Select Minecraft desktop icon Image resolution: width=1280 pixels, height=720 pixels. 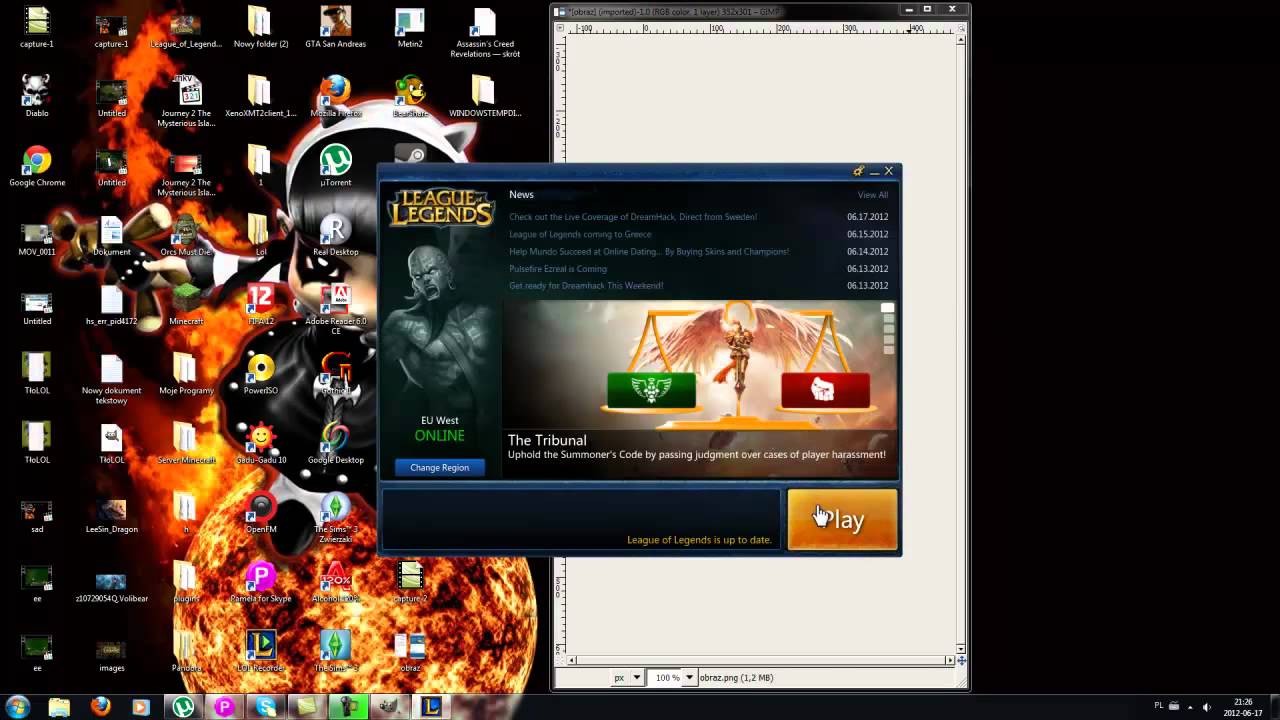186,304
